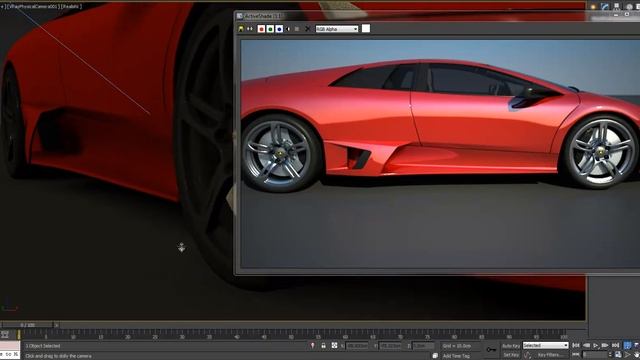Click the render lamp icon in ActiveShade toolbar

(241, 29)
